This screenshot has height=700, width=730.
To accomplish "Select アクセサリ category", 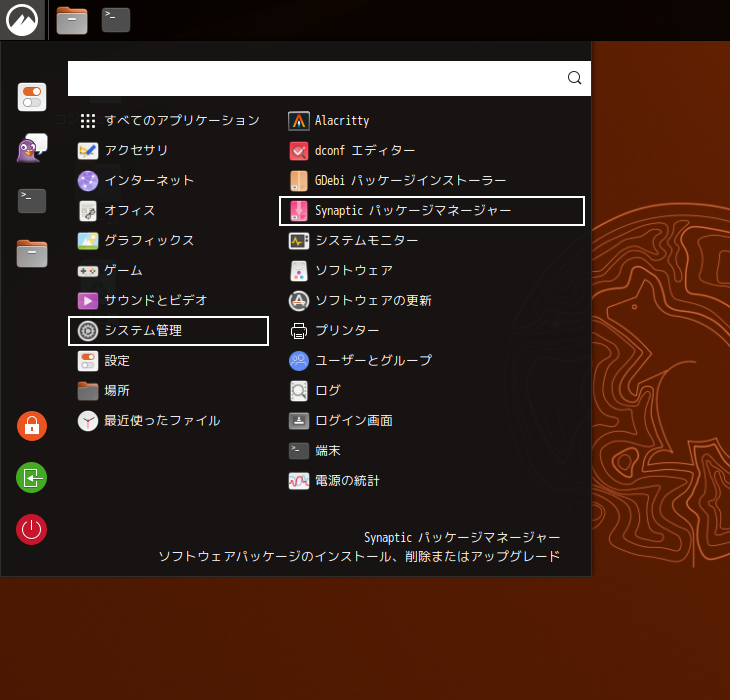I will 169,150.
